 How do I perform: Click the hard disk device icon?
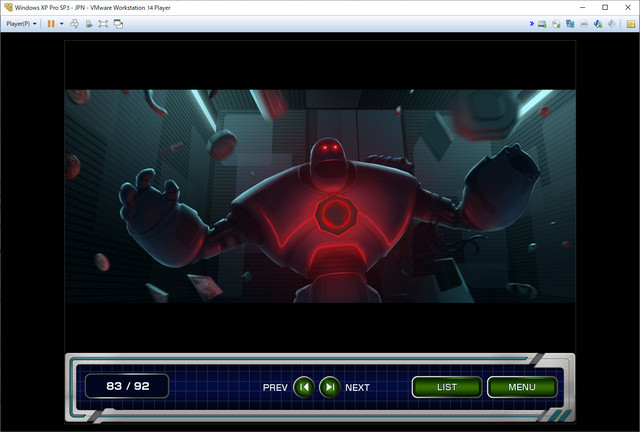click(x=542, y=24)
